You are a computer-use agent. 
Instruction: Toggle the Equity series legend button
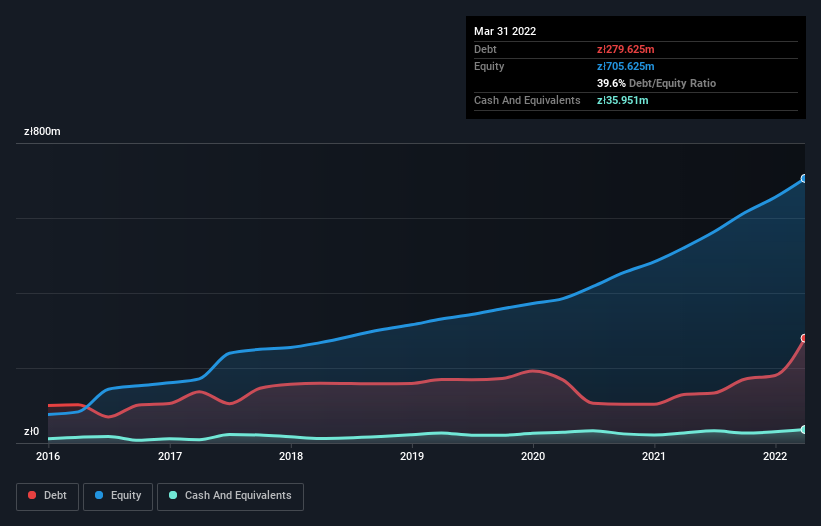[118, 496]
